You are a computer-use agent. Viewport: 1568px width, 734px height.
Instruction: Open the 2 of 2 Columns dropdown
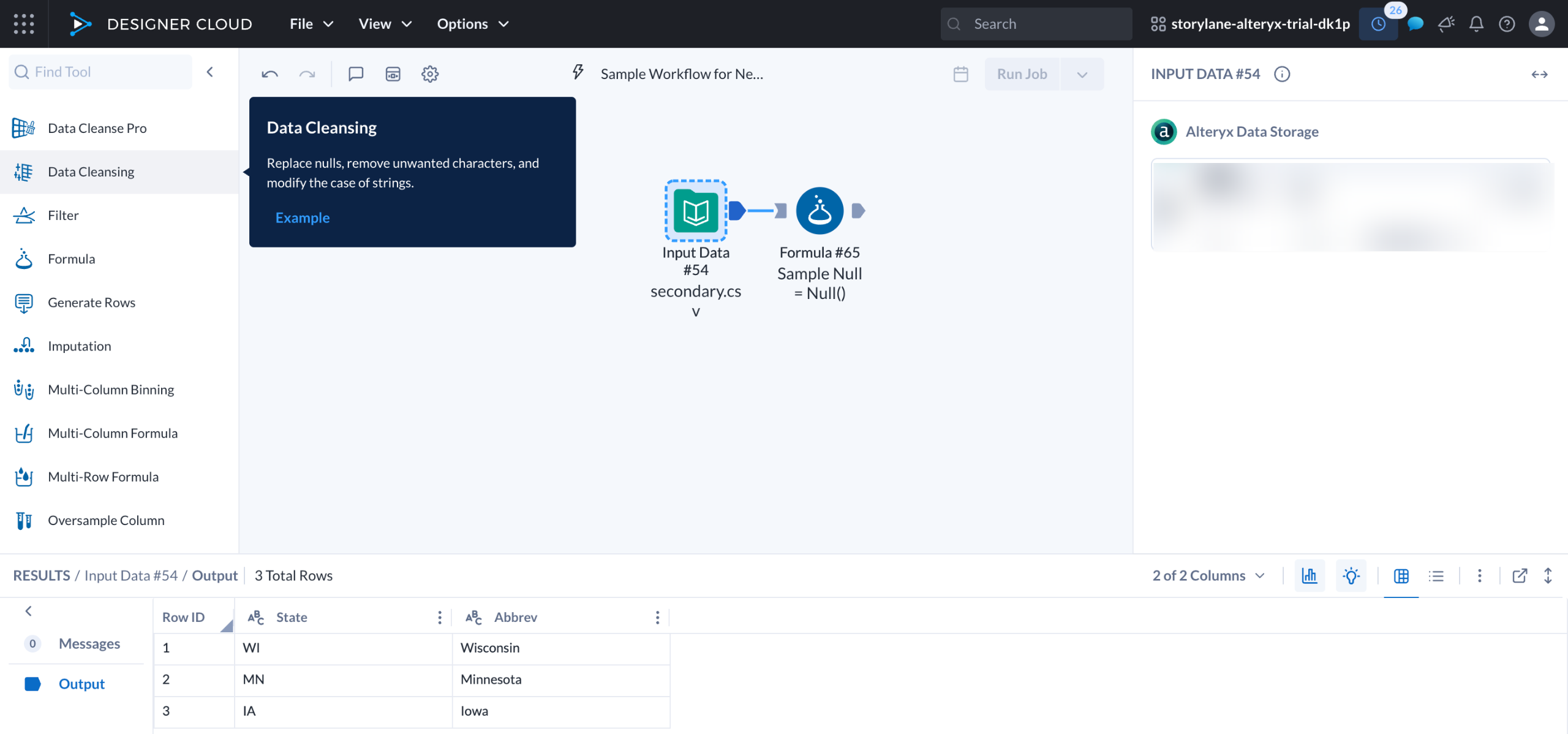click(1208, 575)
